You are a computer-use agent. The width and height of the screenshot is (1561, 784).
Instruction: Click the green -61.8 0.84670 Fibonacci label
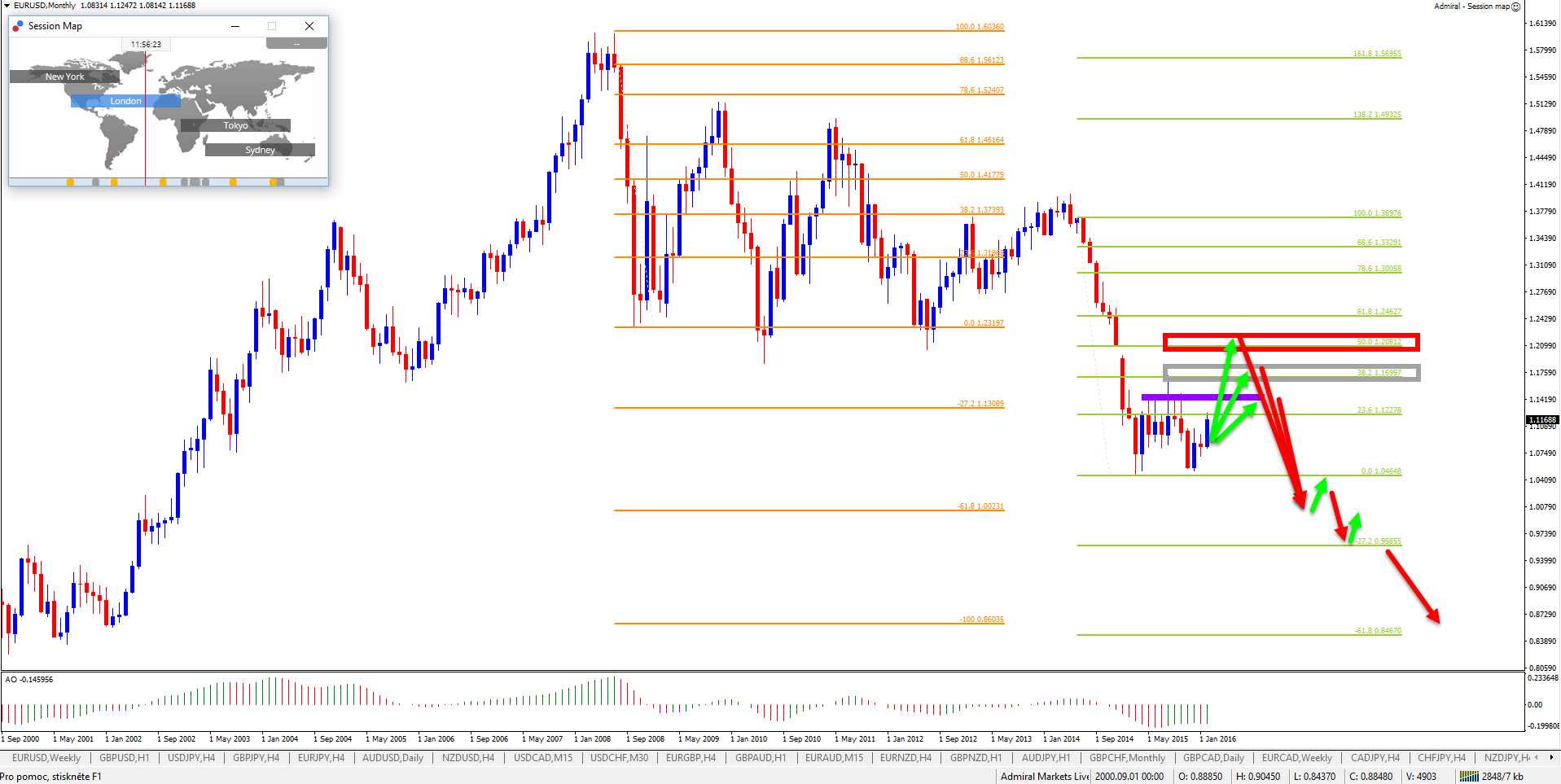click(x=1378, y=631)
